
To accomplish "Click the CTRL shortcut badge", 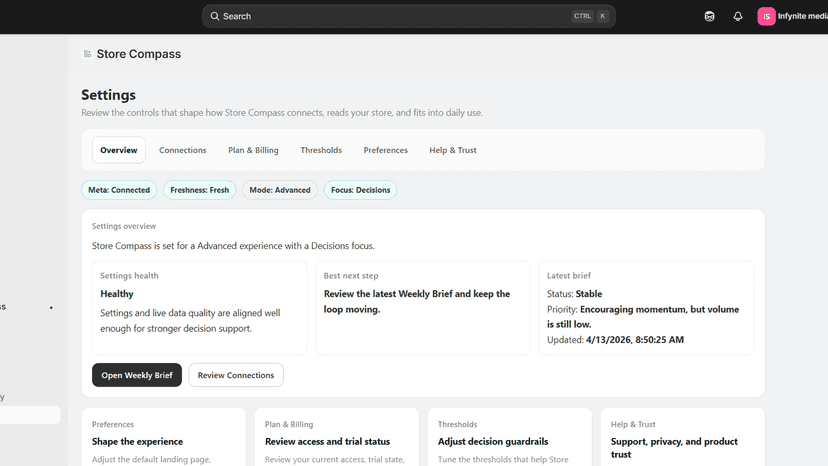I will pyautogui.click(x=582, y=16).
